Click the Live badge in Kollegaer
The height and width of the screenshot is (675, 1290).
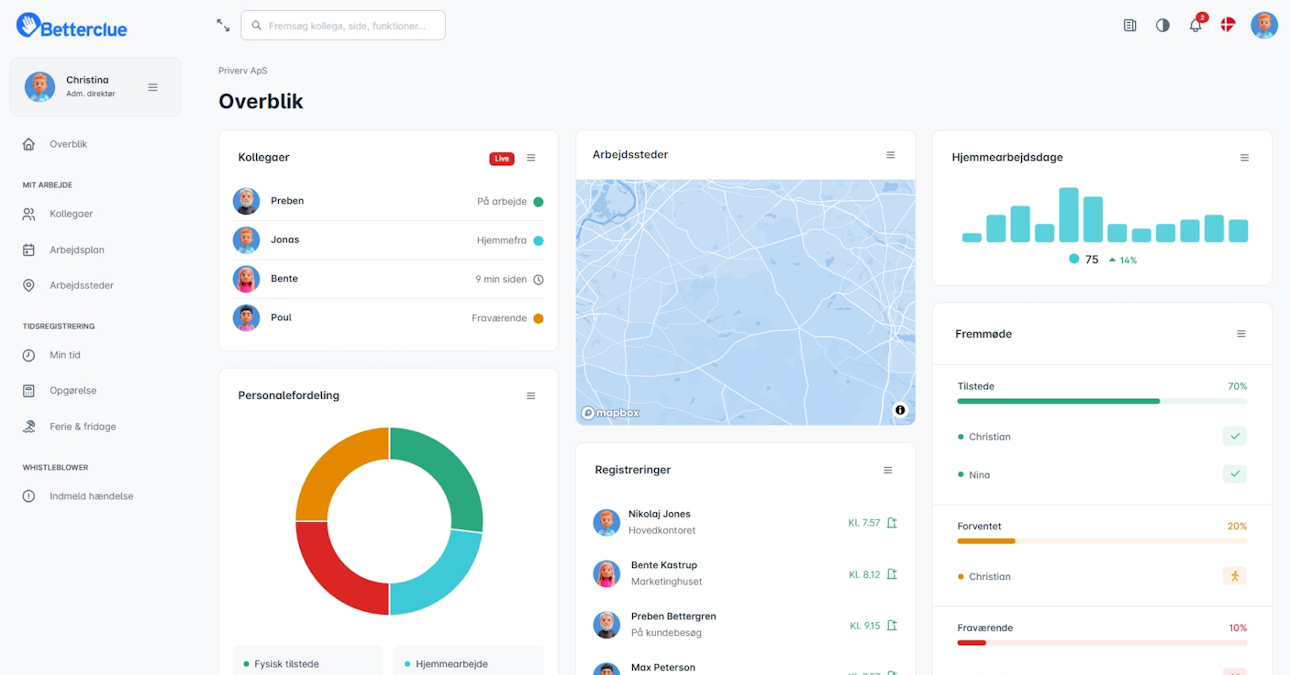[x=501, y=158]
